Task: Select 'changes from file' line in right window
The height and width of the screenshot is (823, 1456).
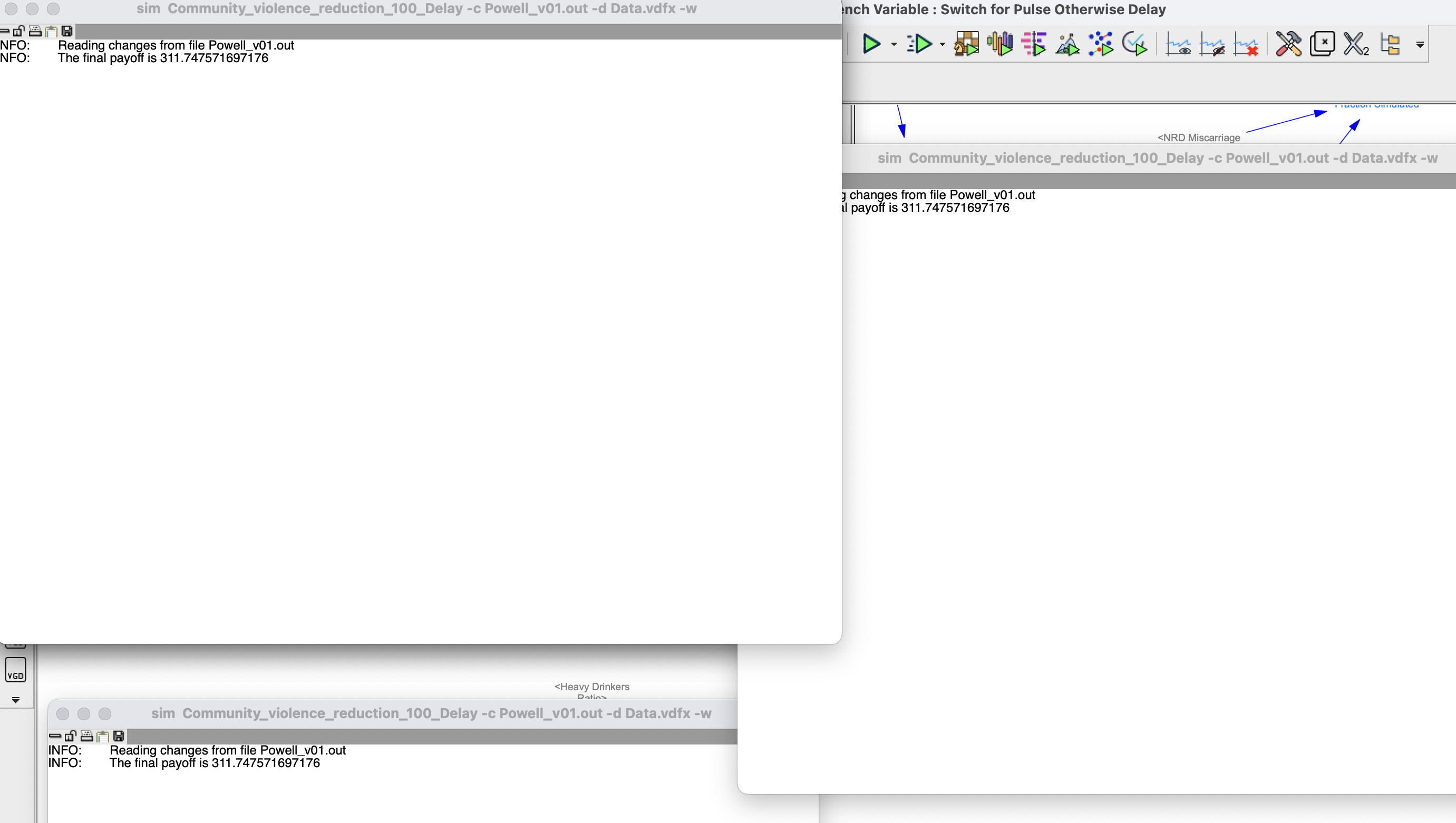Action: click(939, 195)
